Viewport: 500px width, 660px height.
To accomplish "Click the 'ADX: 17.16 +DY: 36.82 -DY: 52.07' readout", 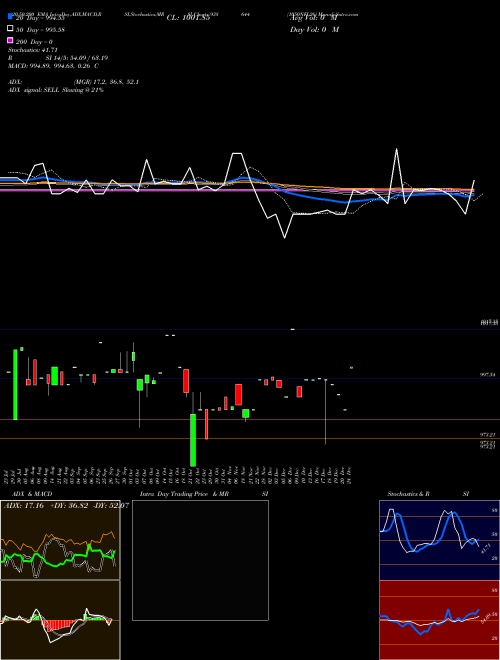I will pos(66,505).
